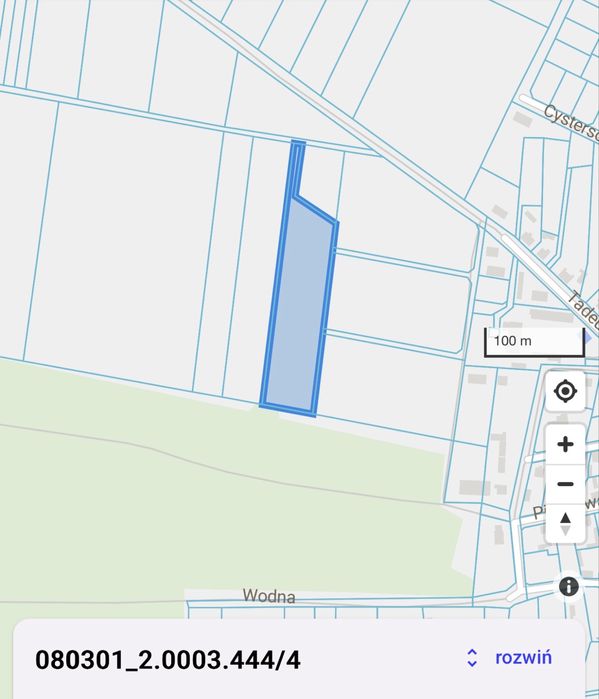Screen dimensions: 599x699
Task: Zoom out with the minus button
Action: (565, 484)
